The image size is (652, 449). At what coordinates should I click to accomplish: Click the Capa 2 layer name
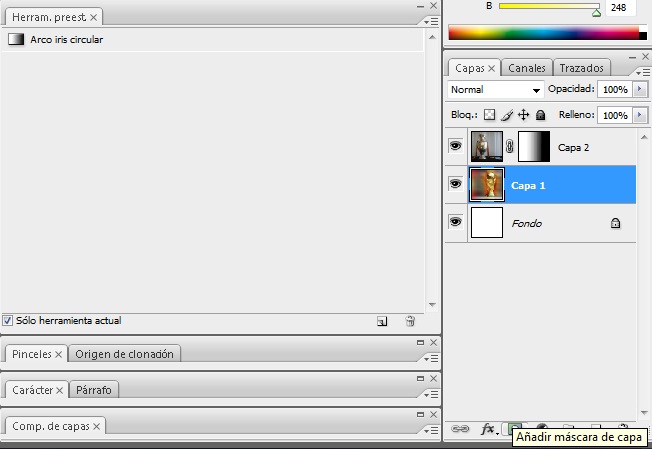(x=573, y=148)
